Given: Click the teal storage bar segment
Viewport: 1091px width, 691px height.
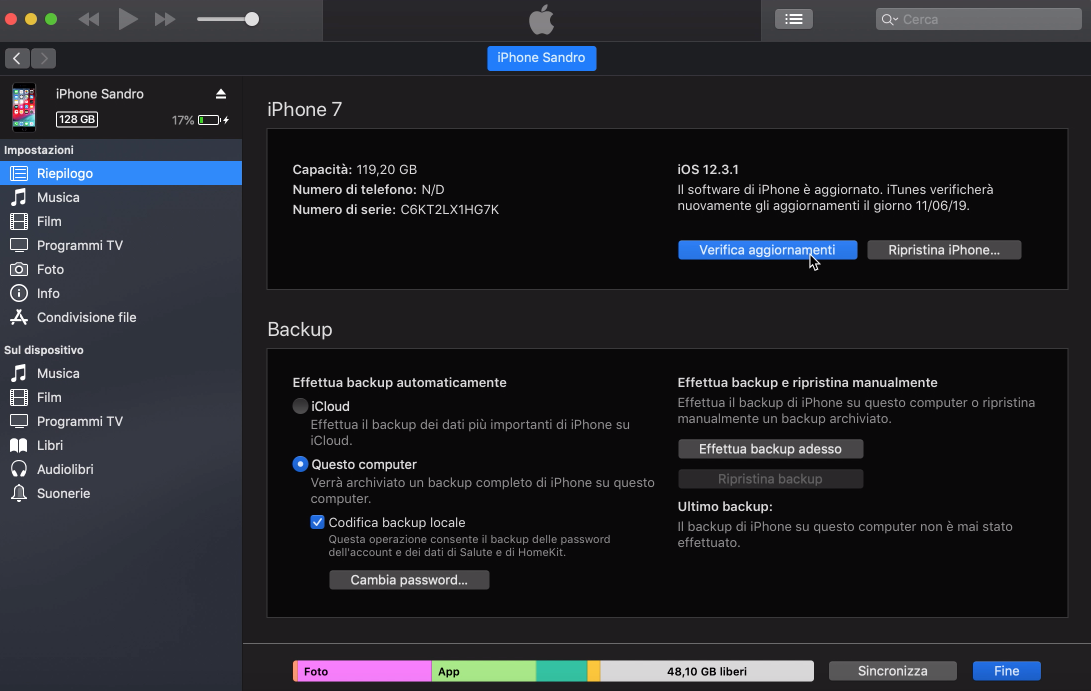Looking at the screenshot, I should pyautogui.click(x=562, y=671).
